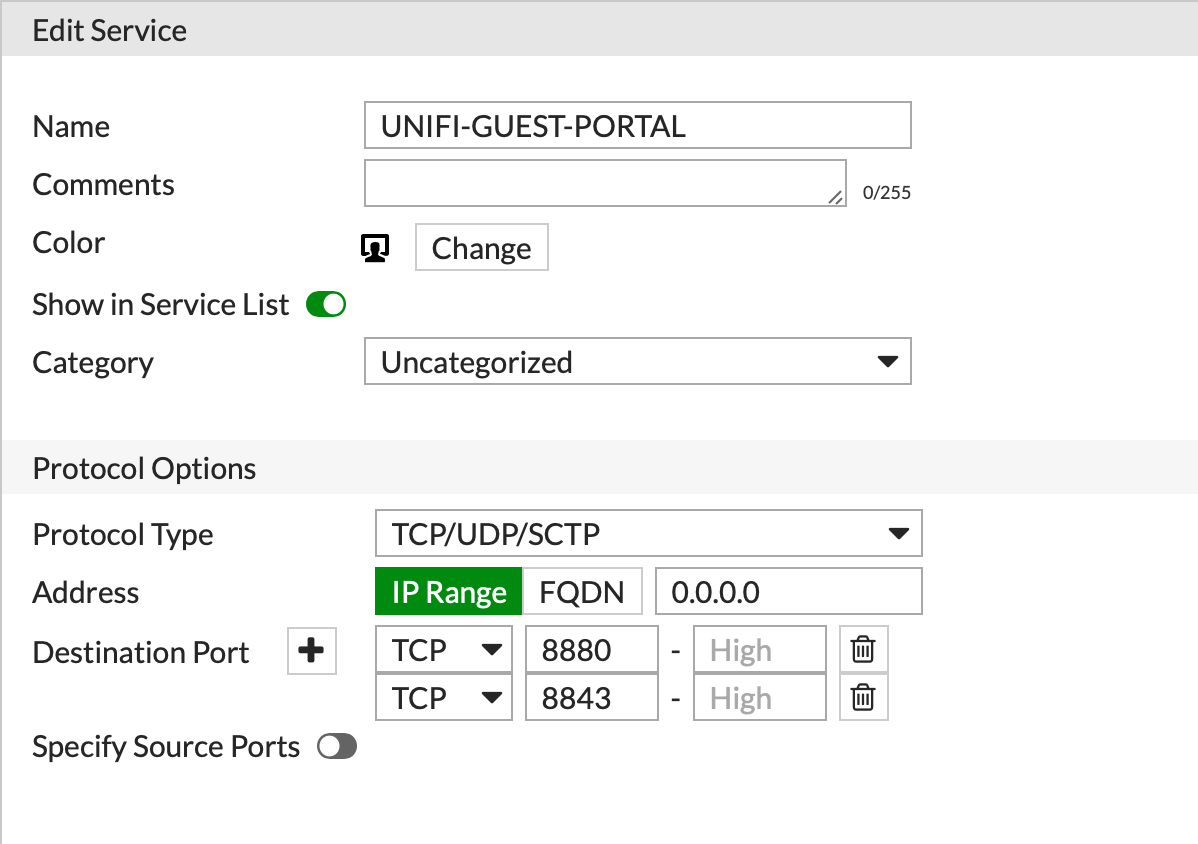
Task: Click High port field in 8880 row
Action: tap(759, 650)
